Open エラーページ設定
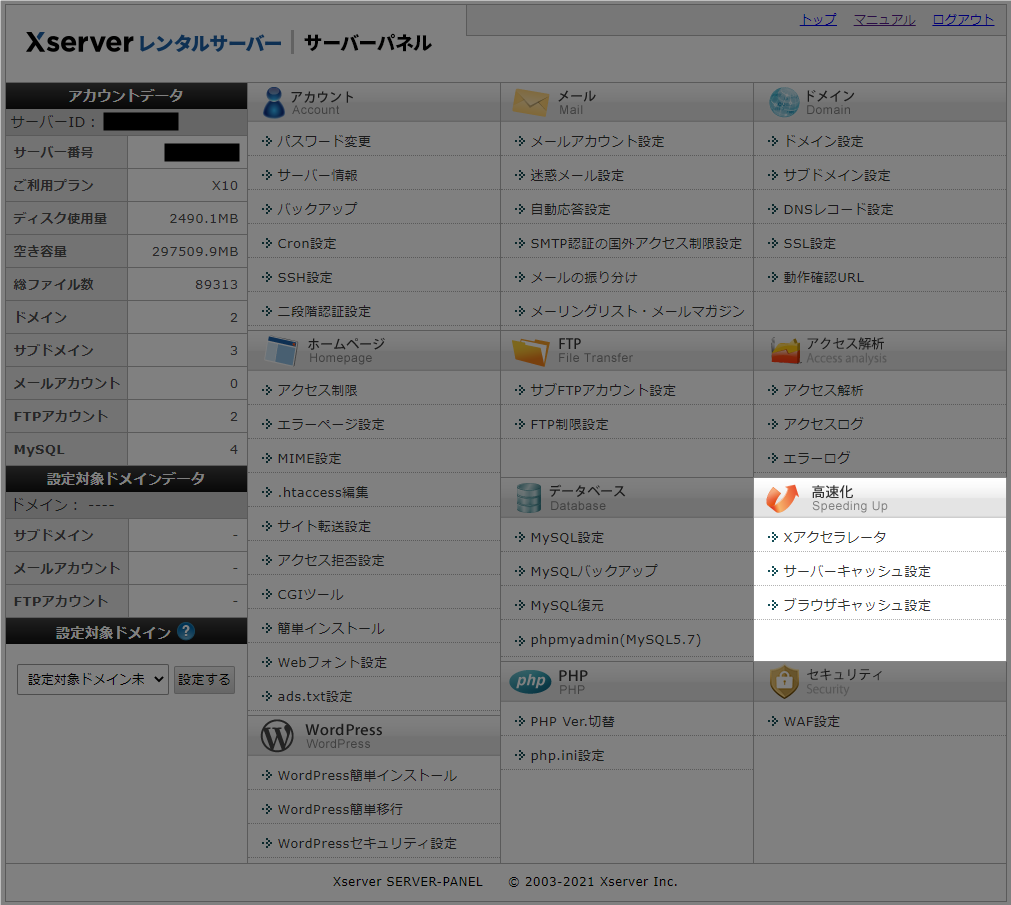Viewport: 1011px width, 905px height. coord(331,425)
